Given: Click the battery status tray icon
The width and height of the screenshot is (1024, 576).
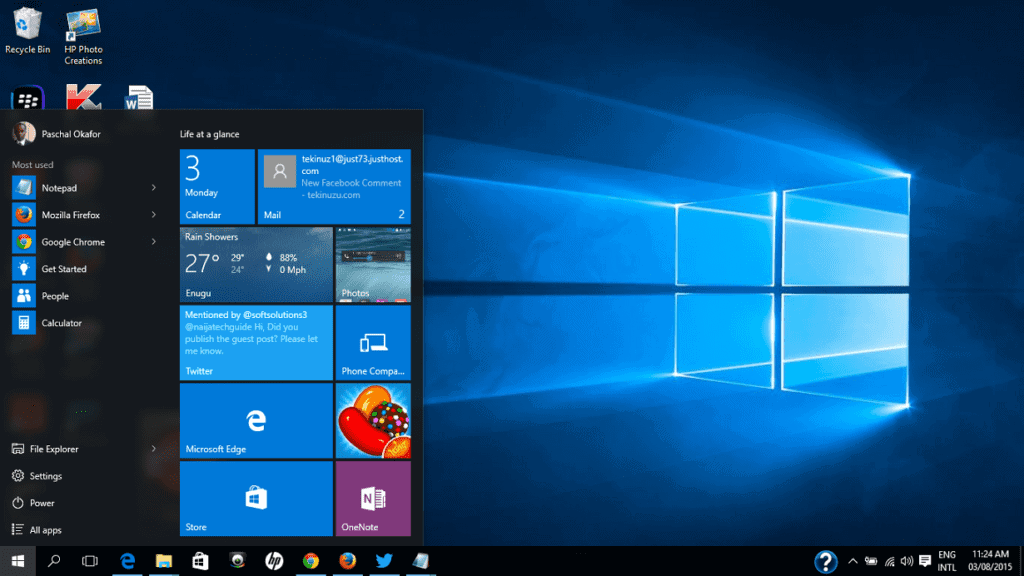Looking at the screenshot, I should [x=871, y=561].
